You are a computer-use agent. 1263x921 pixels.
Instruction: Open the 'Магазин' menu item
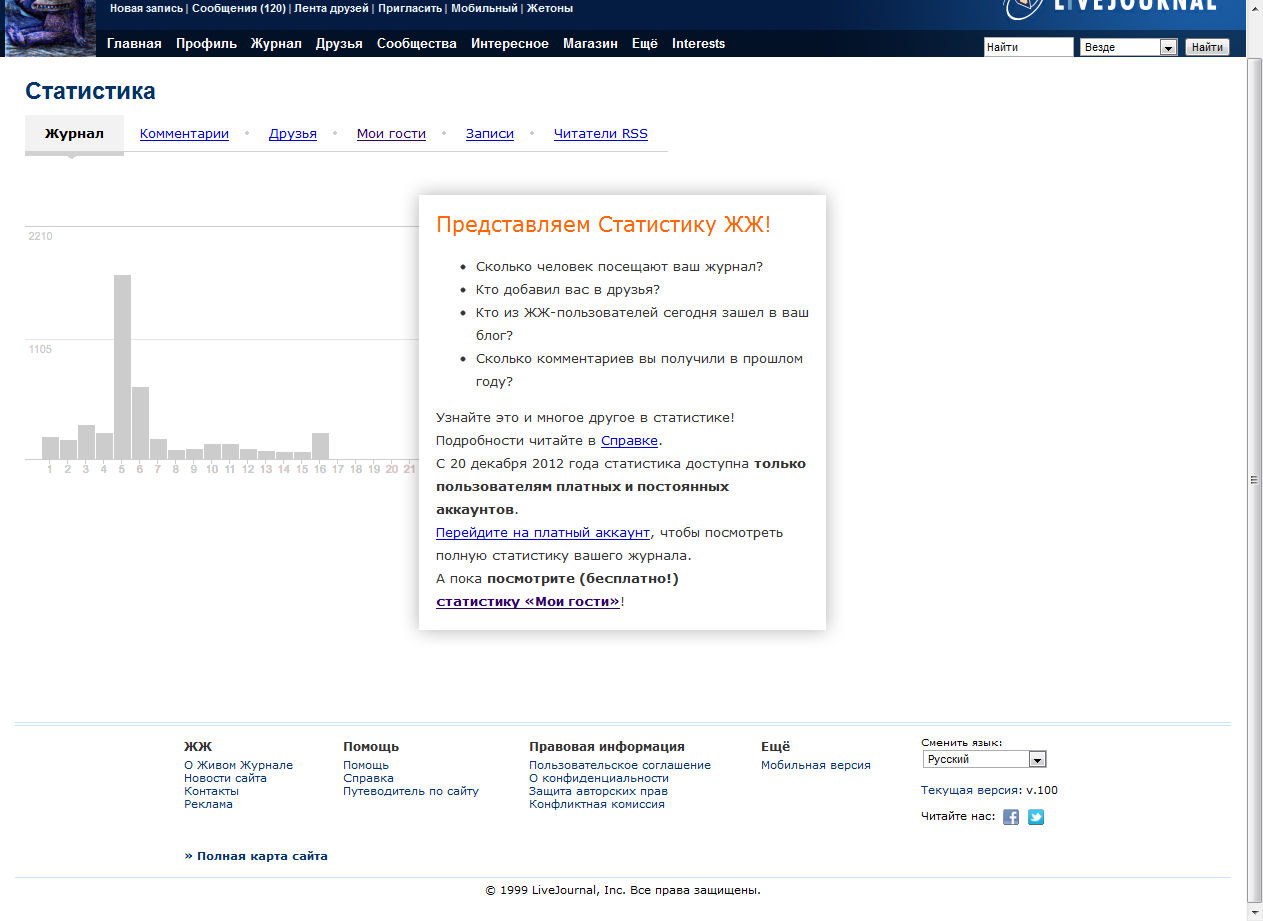590,43
